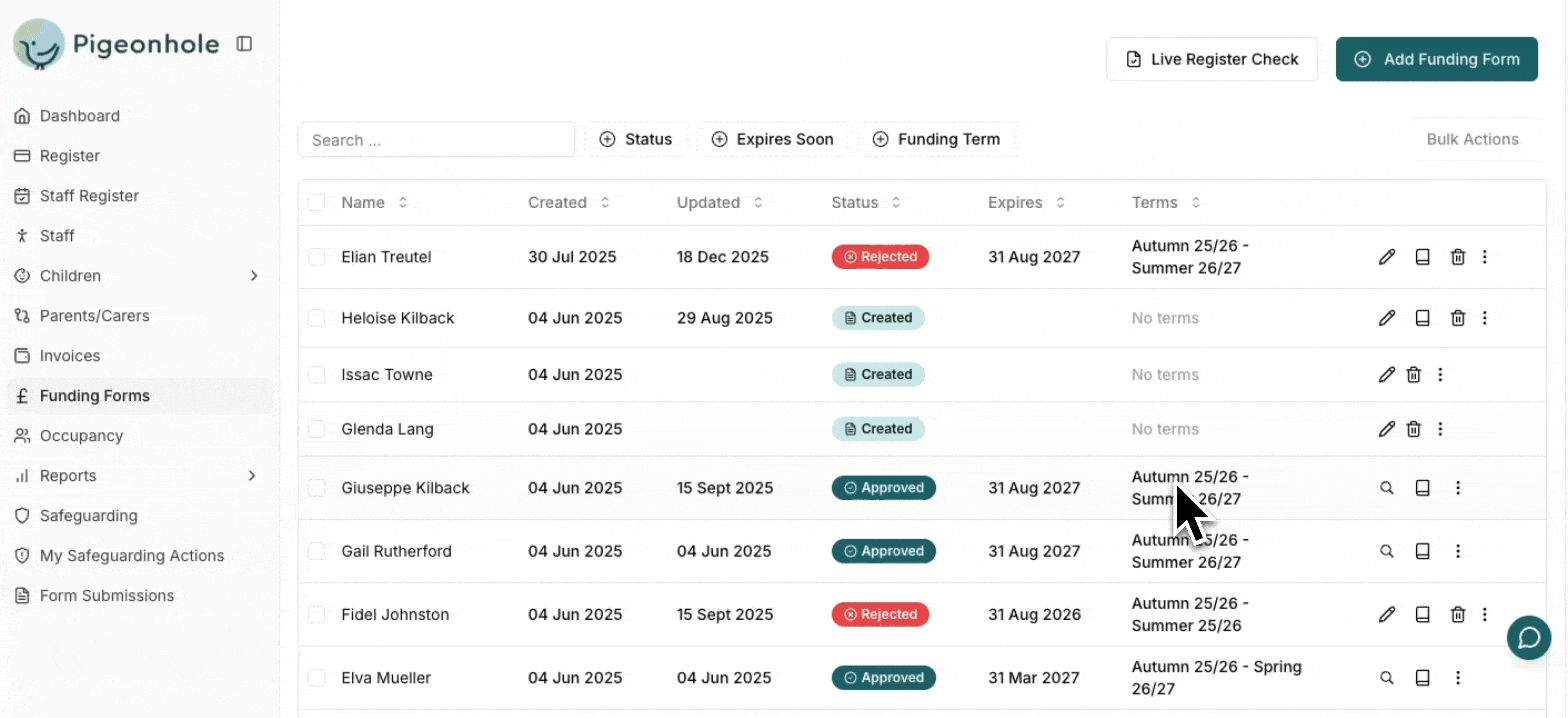
Task: Click the Live Register Check button
Action: [x=1211, y=60]
